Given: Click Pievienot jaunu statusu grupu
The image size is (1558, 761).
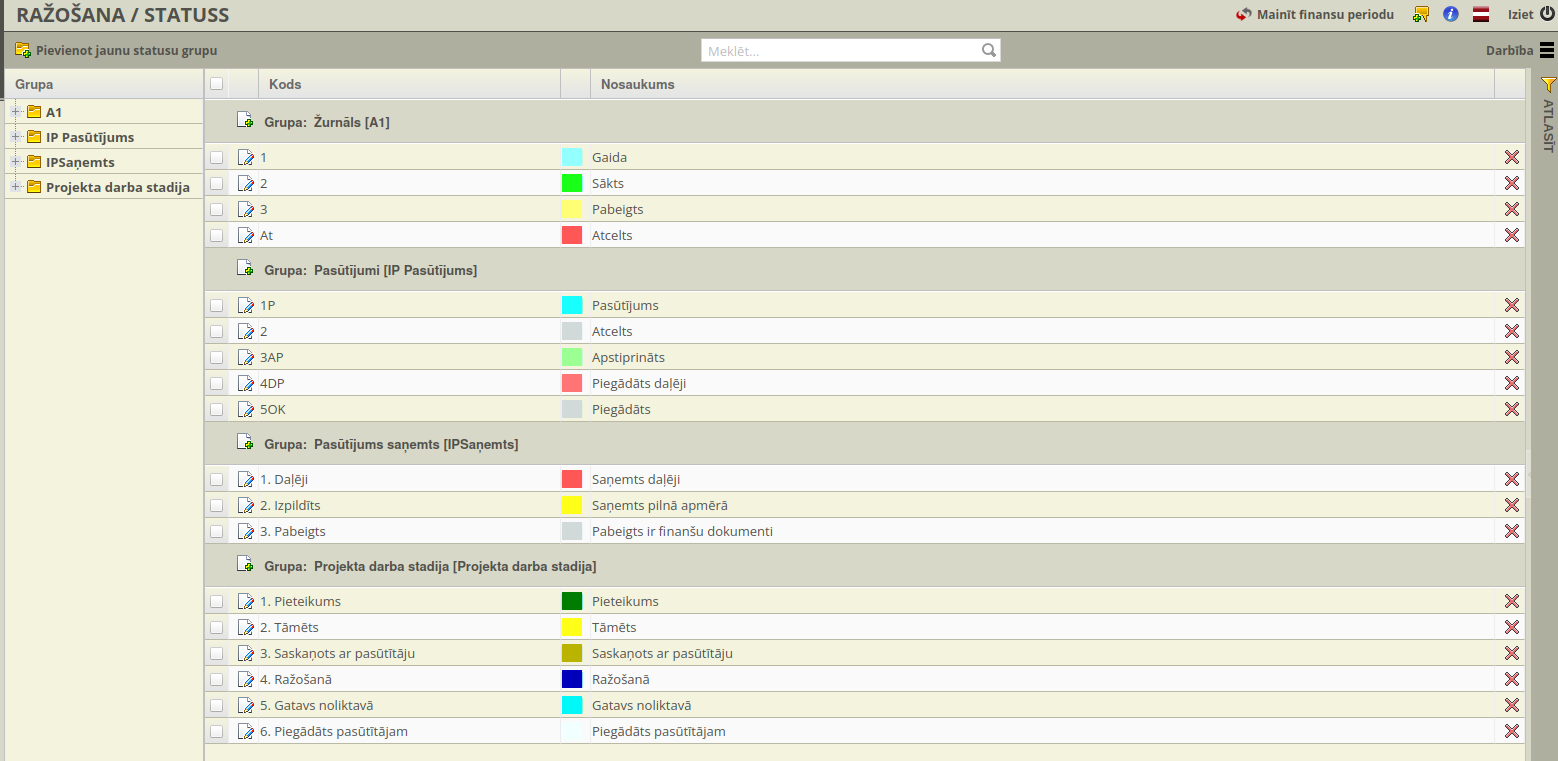Looking at the screenshot, I should click(x=116, y=50).
